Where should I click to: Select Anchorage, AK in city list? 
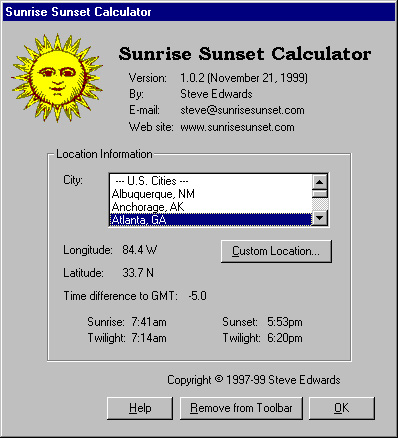tap(210, 207)
